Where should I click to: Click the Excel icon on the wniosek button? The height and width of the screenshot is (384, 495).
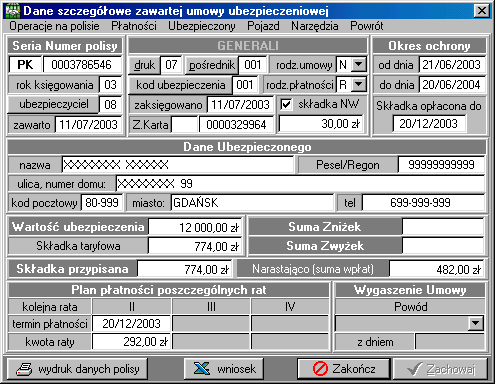tap(202, 369)
